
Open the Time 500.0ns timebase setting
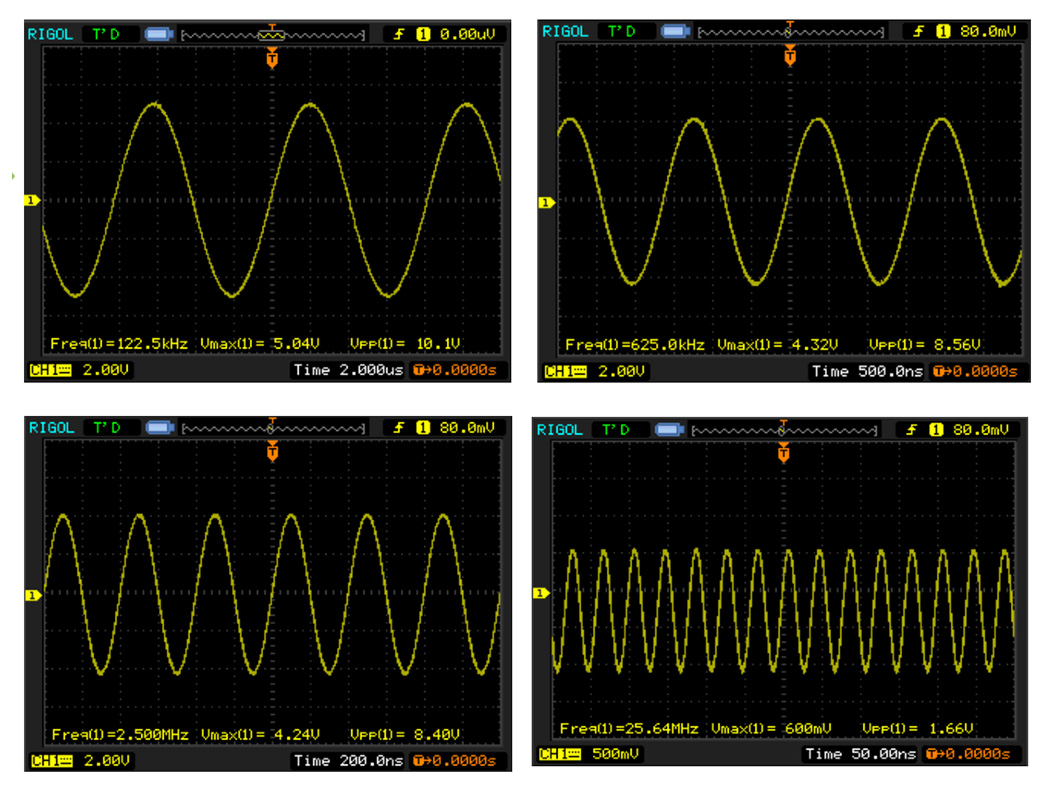pyautogui.click(x=866, y=372)
